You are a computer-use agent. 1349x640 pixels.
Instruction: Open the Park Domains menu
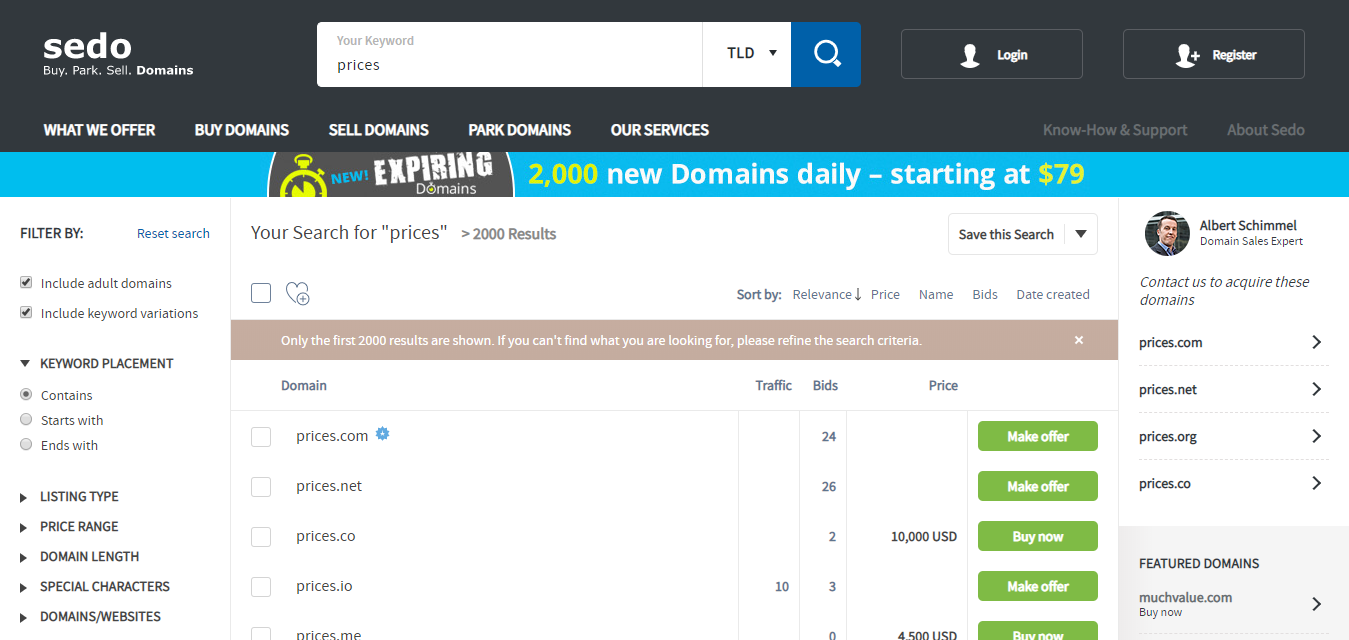[x=519, y=130]
